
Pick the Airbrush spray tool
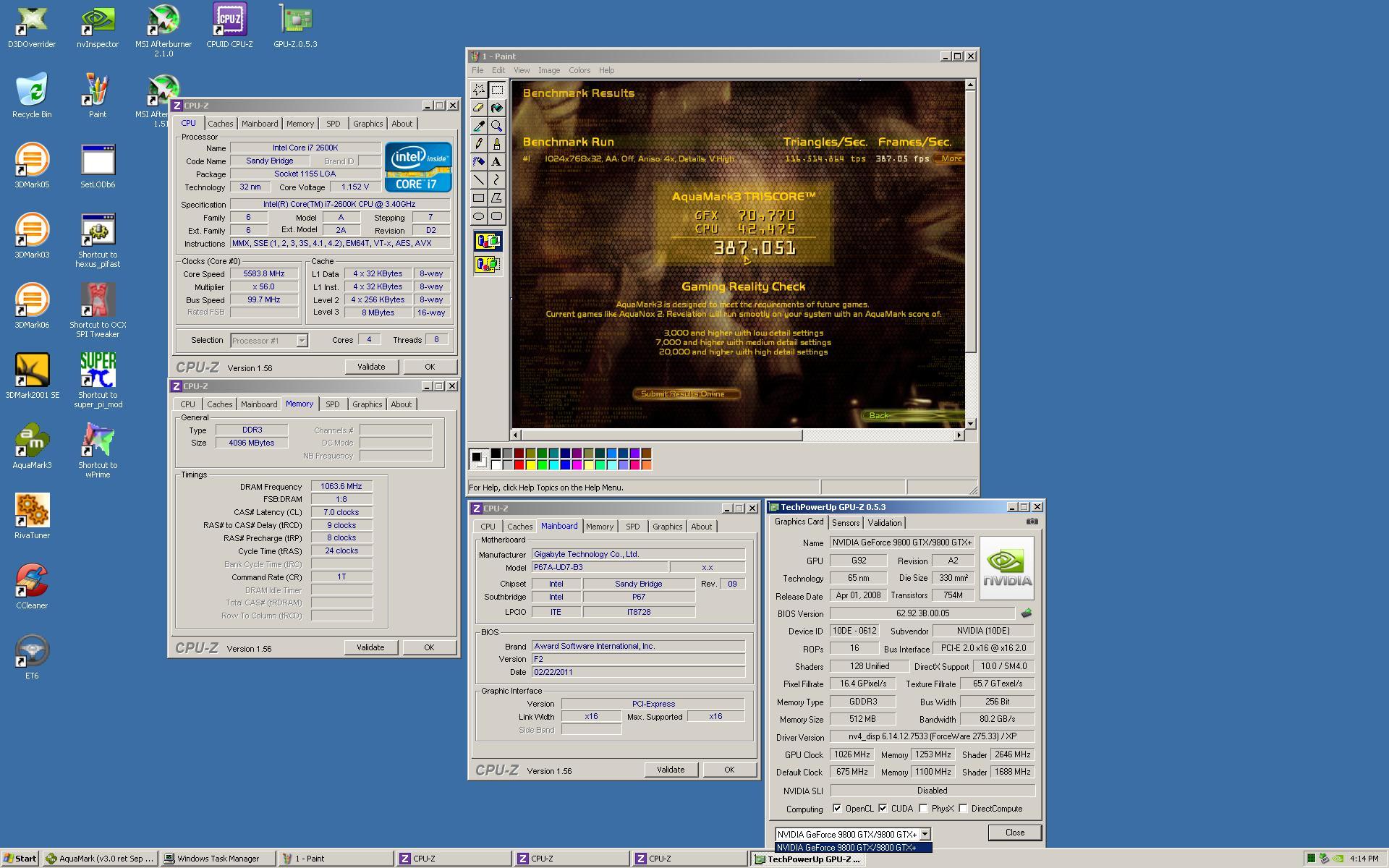(478, 162)
